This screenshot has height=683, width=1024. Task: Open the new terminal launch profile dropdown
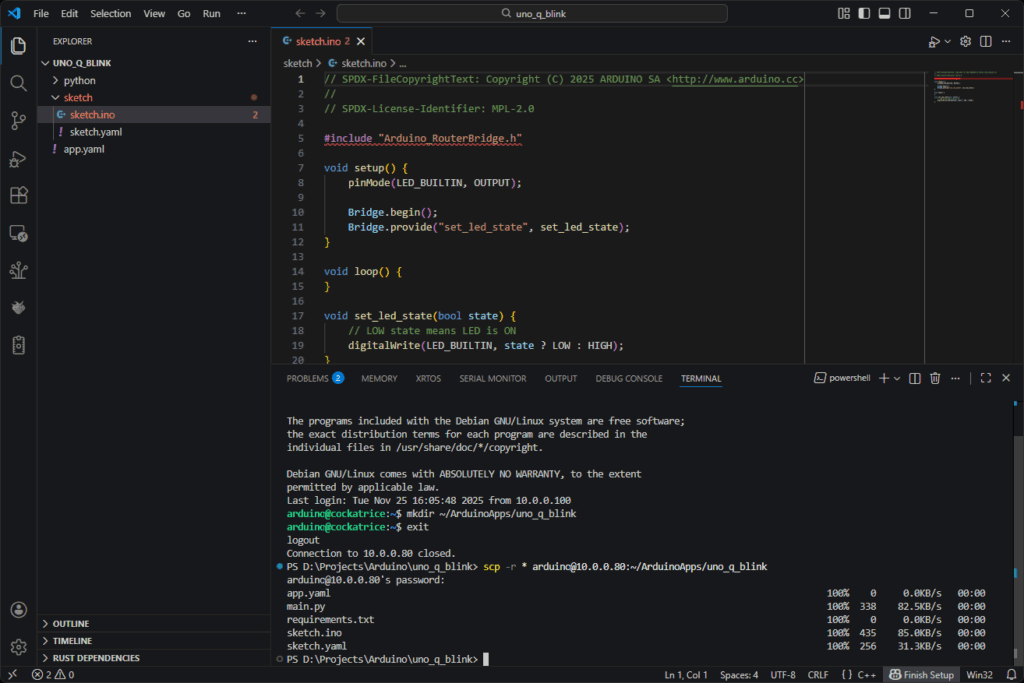point(897,378)
